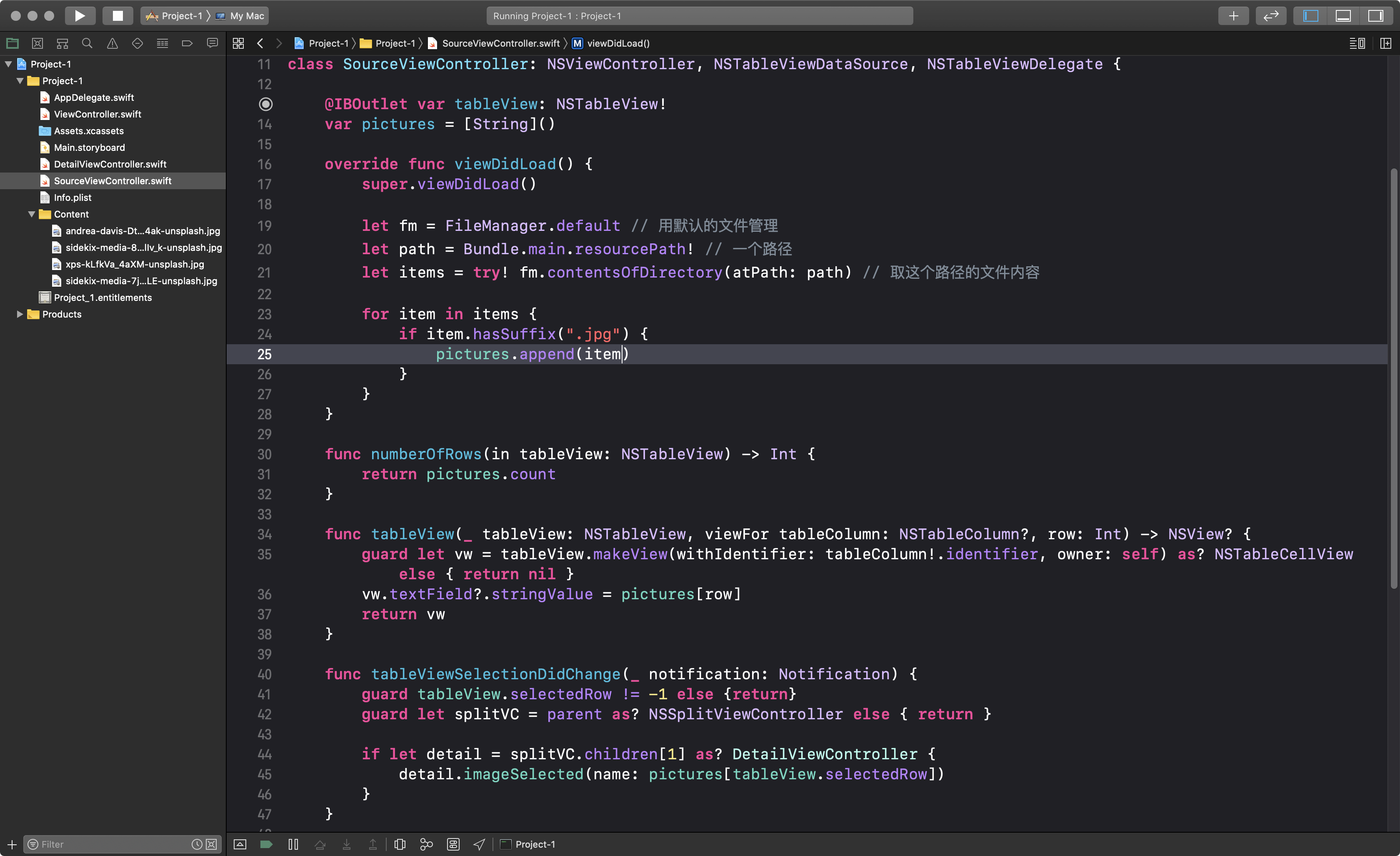Toggle the Inspectors panel visibility
The width and height of the screenshot is (1400, 856).
click(x=1375, y=16)
